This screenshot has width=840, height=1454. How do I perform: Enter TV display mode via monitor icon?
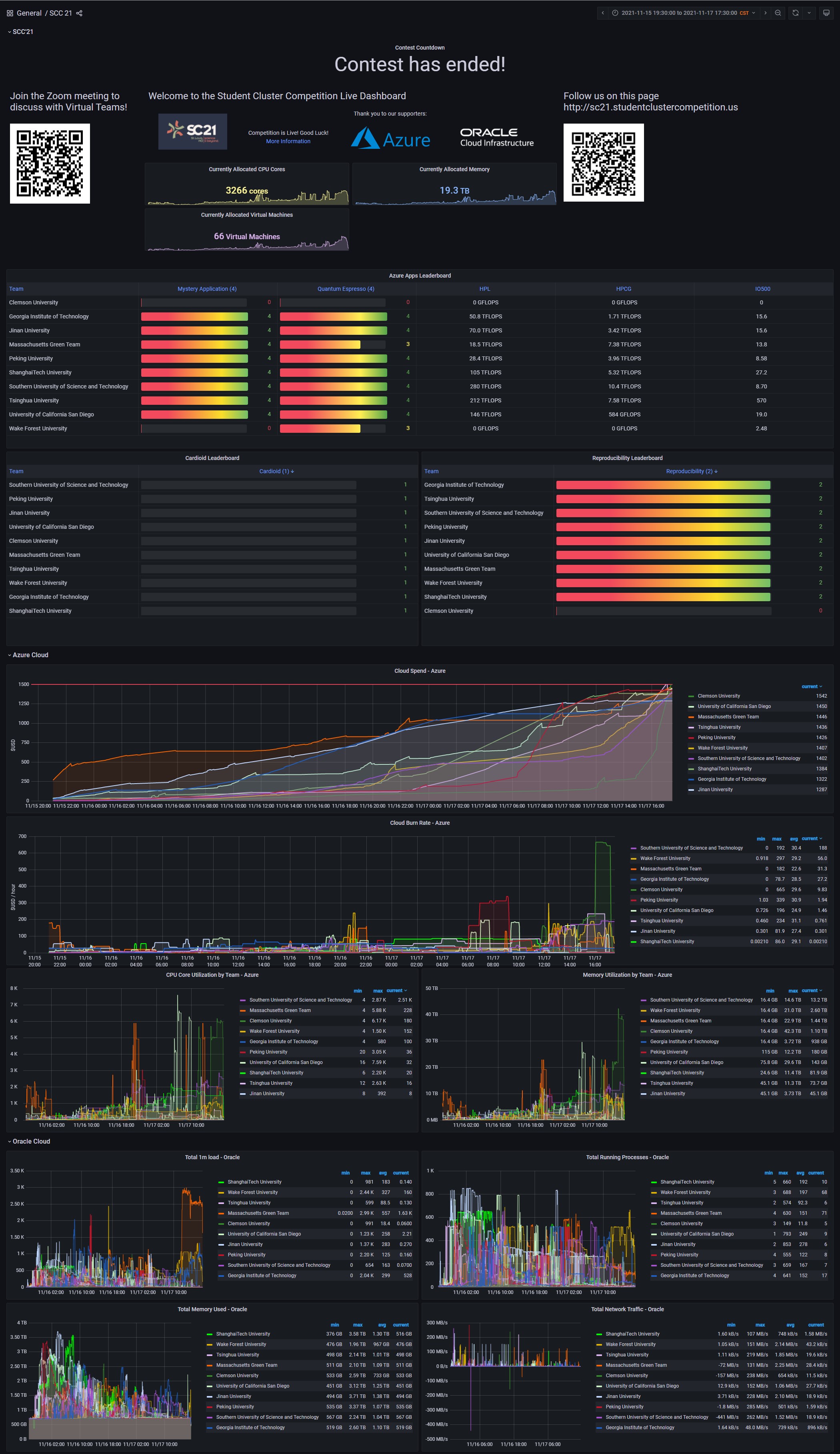click(x=826, y=13)
